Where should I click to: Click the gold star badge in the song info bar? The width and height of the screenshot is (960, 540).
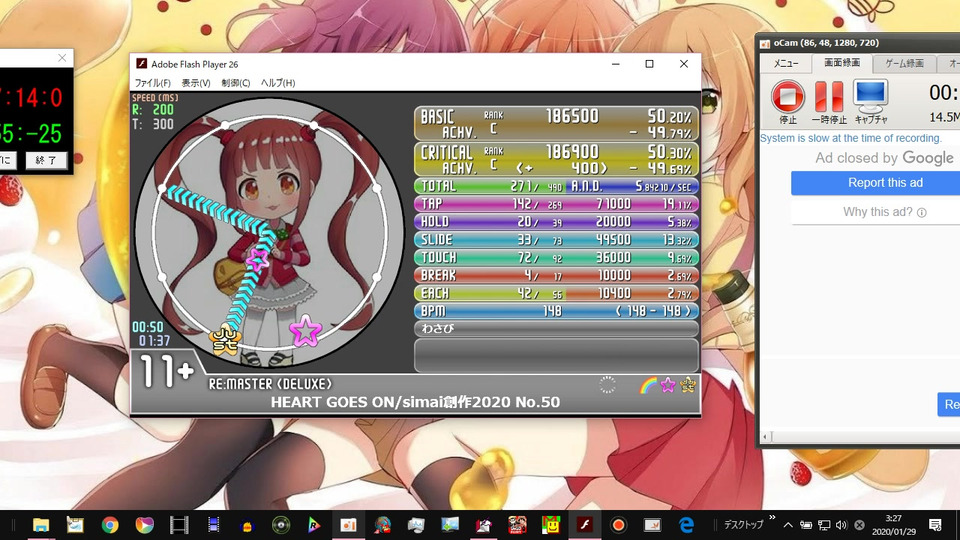[x=688, y=385]
